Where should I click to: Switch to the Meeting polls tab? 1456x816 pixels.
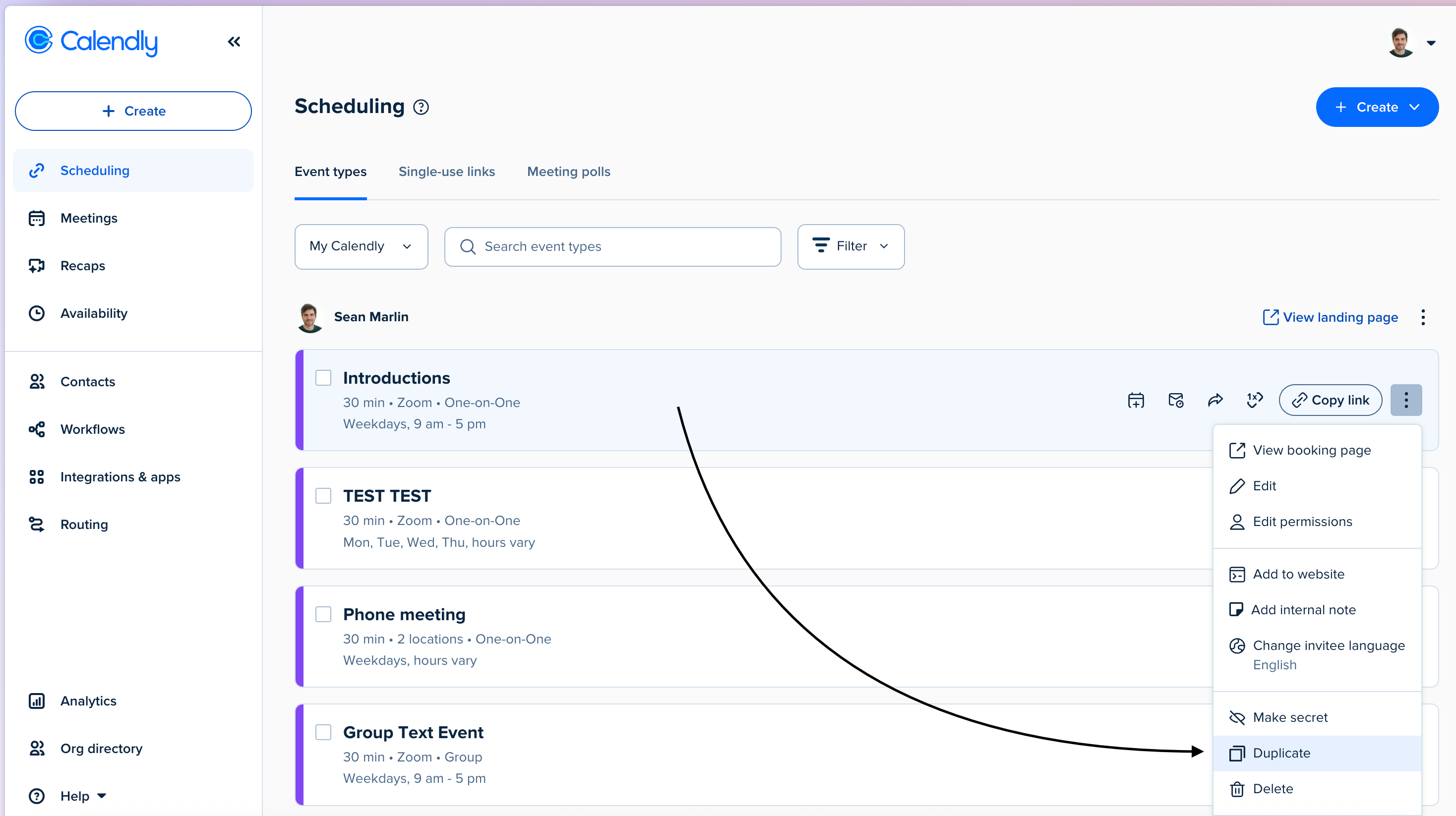569,171
